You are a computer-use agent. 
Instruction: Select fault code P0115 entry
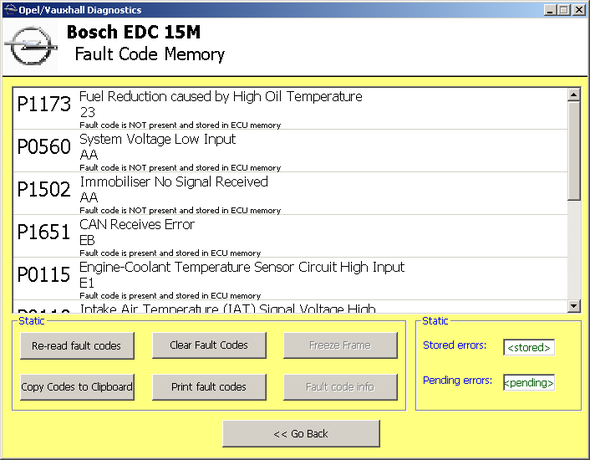(290, 279)
